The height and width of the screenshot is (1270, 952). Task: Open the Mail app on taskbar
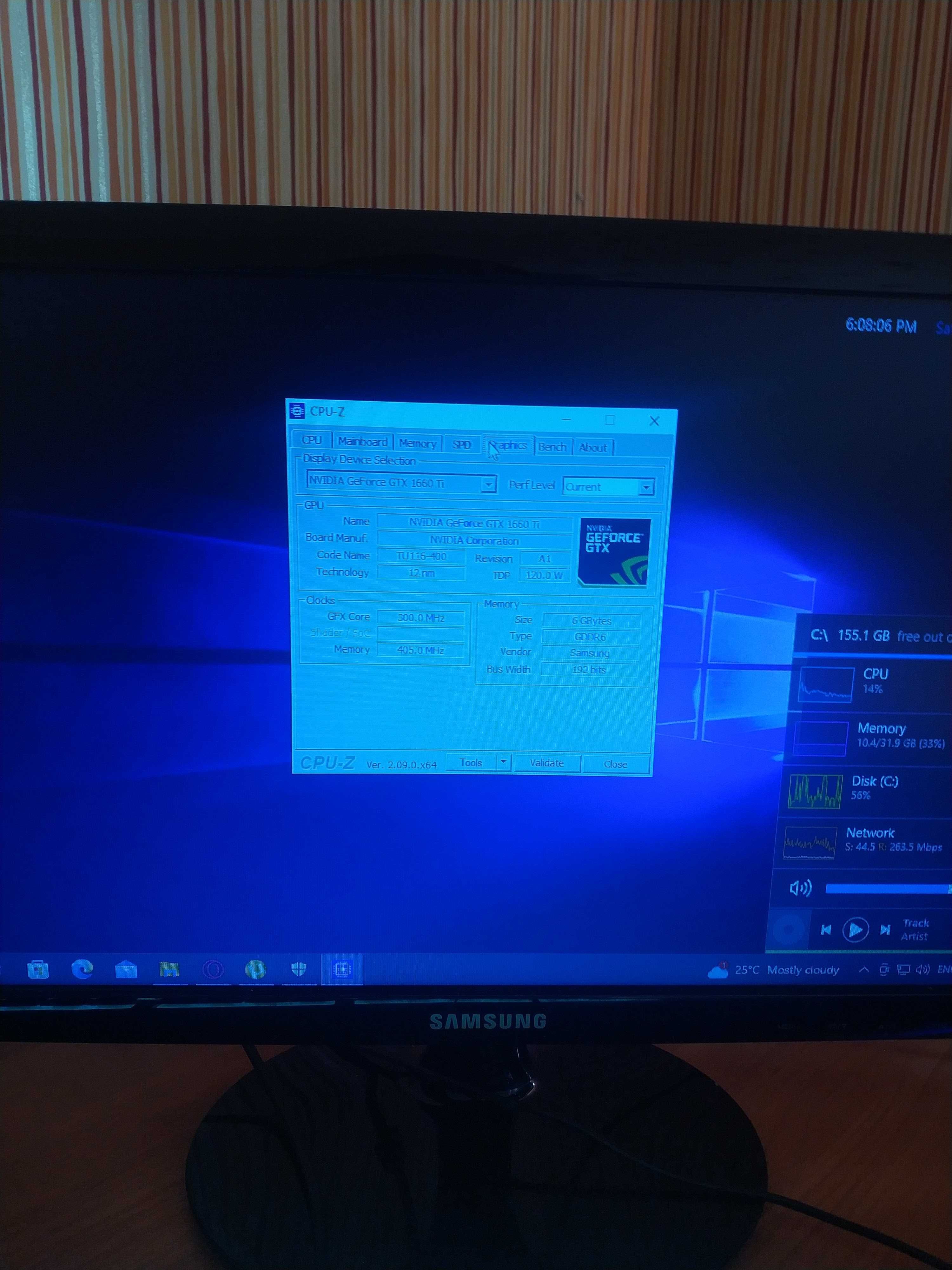click(126, 970)
